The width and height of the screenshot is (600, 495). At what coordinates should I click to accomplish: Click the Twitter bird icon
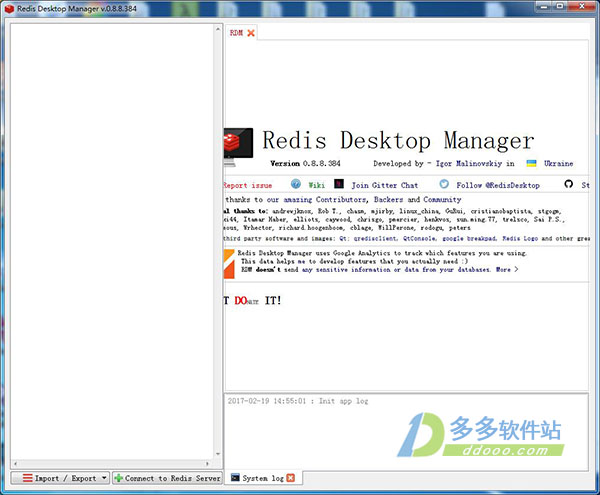444,184
